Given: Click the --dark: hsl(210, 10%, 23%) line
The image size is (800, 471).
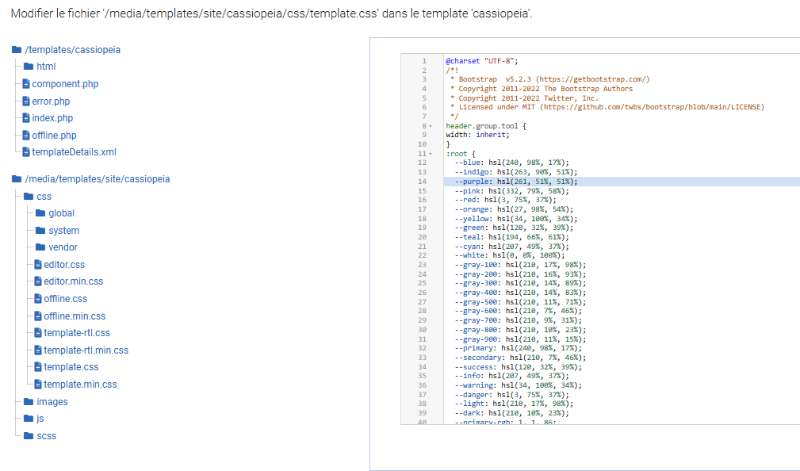Looking at the screenshot, I should 512,413.
